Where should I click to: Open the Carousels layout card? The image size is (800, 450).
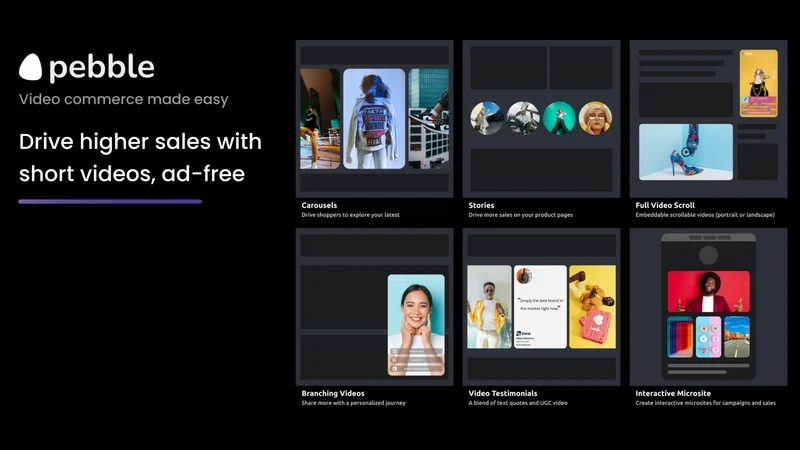click(x=374, y=119)
